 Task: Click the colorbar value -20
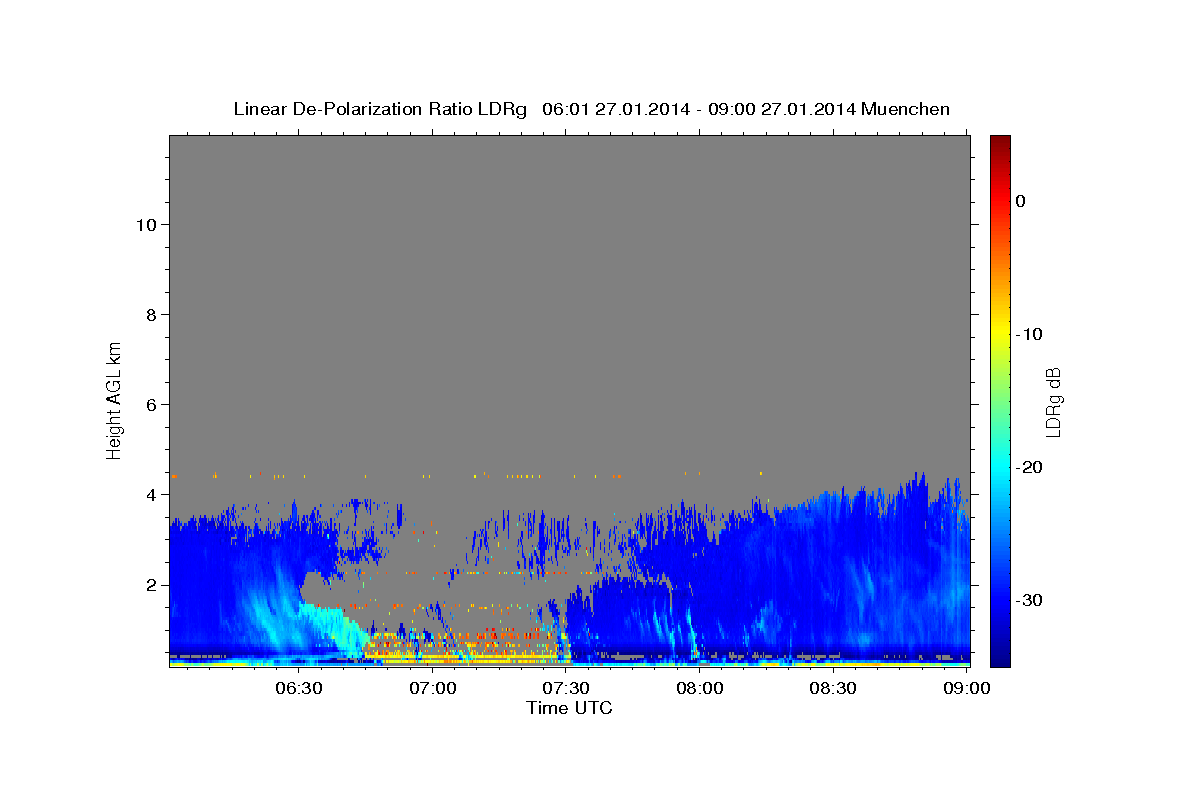[x=1029, y=467]
